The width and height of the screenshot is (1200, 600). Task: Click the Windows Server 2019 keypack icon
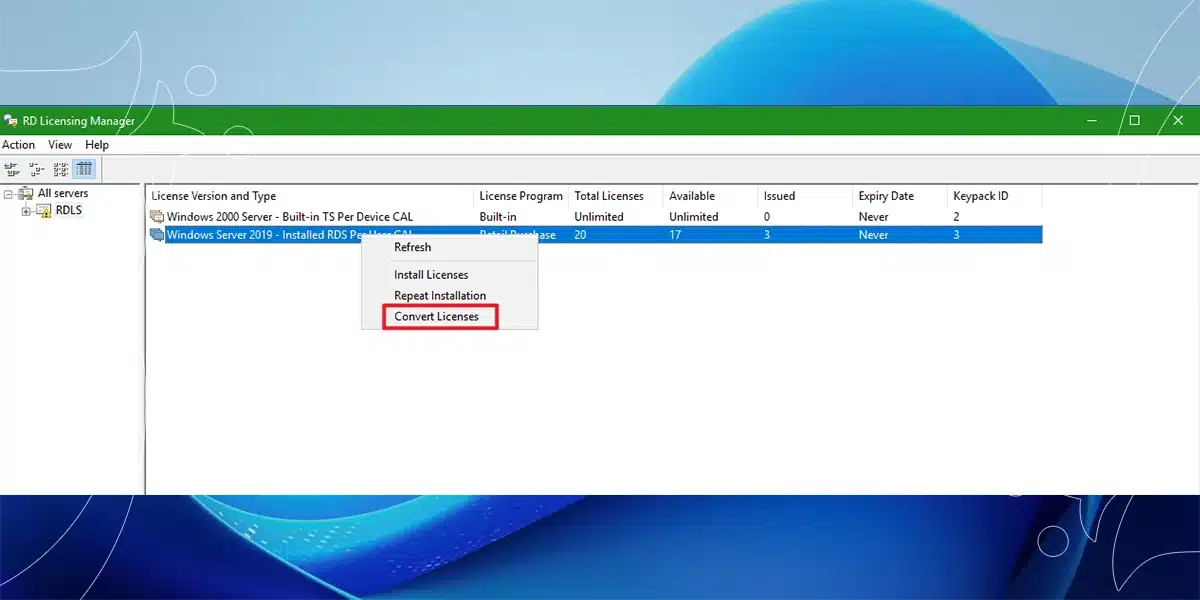[x=157, y=235]
